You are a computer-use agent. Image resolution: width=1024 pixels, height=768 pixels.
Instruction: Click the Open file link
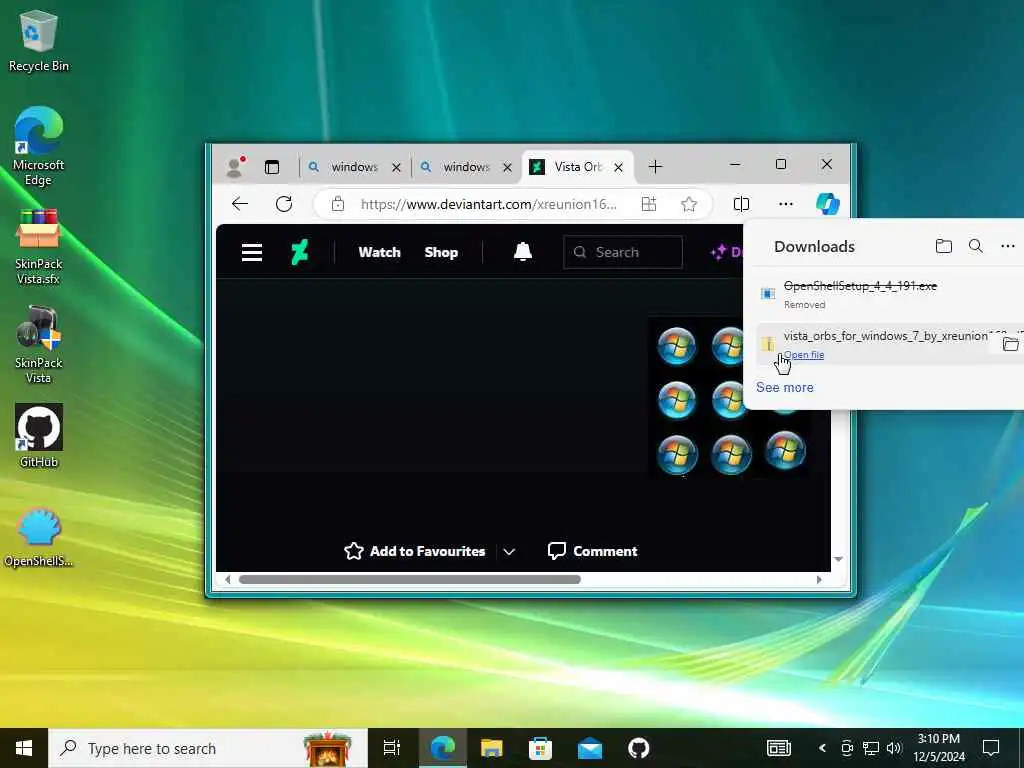[x=804, y=355]
